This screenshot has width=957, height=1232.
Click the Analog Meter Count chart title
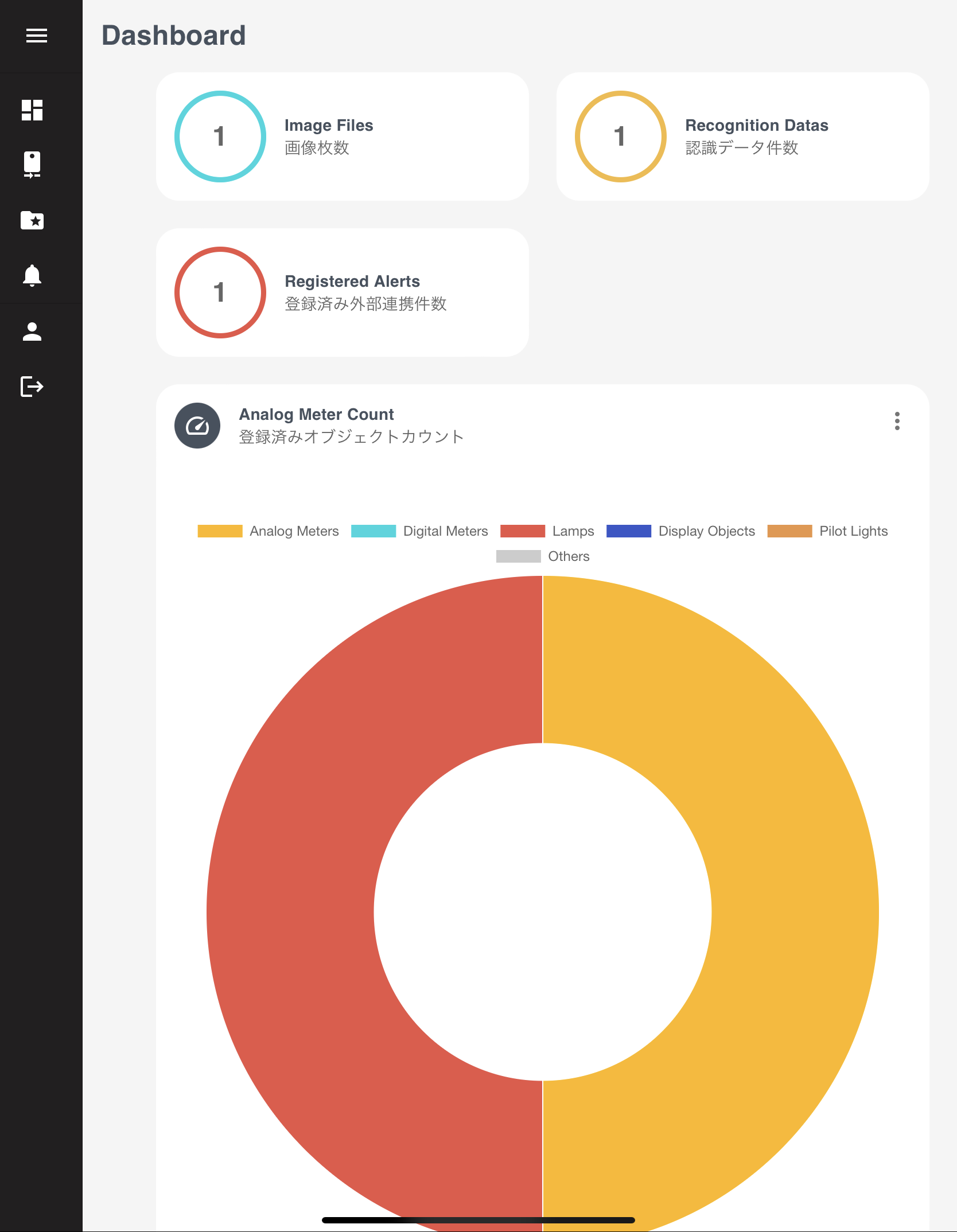(x=316, y=415)
